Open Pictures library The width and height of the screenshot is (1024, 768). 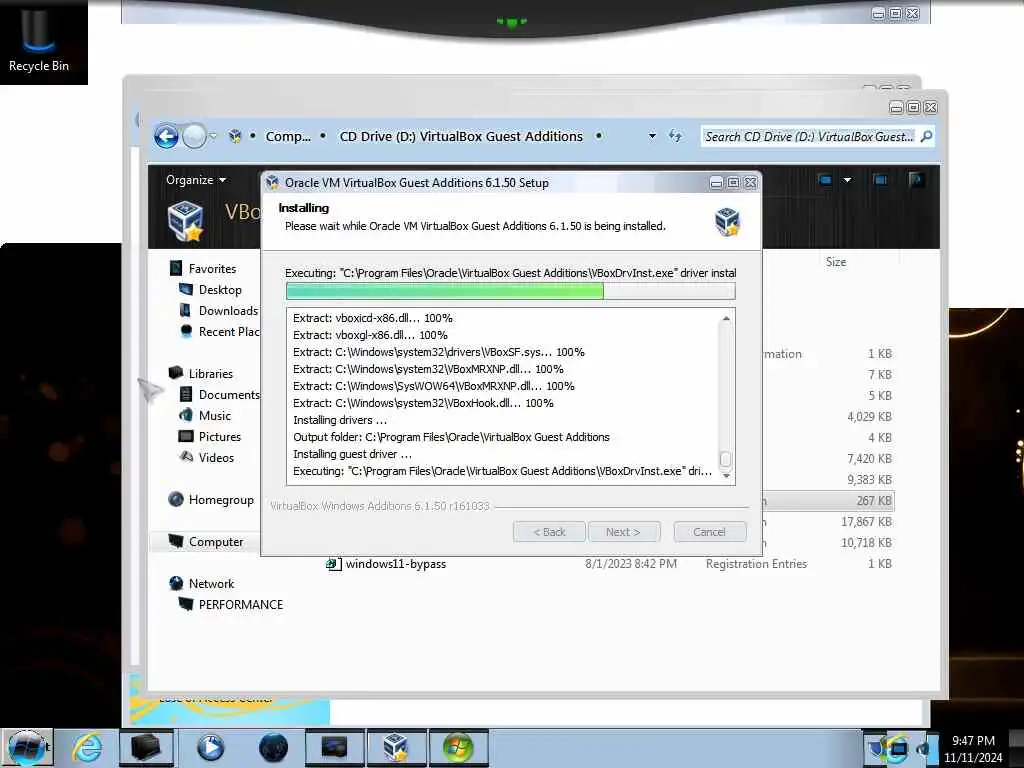219,436
